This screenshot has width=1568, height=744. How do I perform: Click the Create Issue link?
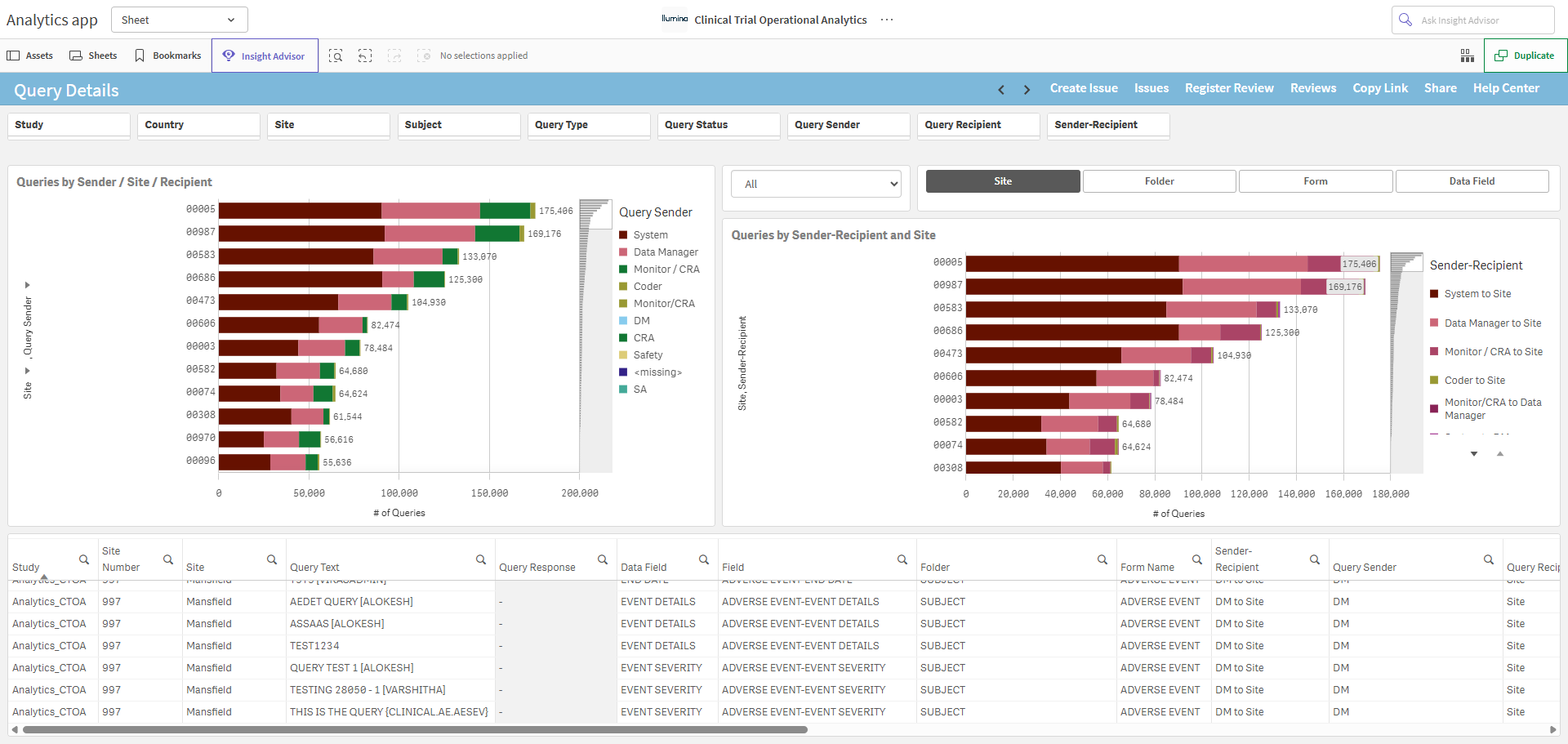click(x=1084, y=88)
